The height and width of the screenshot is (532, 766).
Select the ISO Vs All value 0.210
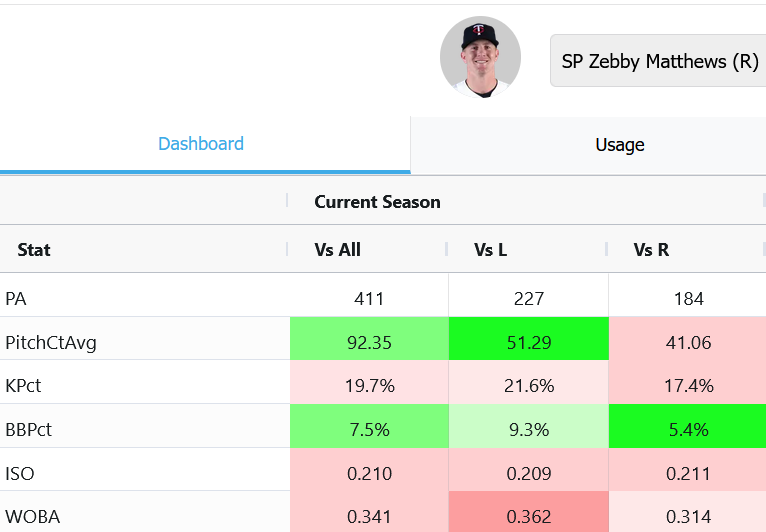click(369, 473)
